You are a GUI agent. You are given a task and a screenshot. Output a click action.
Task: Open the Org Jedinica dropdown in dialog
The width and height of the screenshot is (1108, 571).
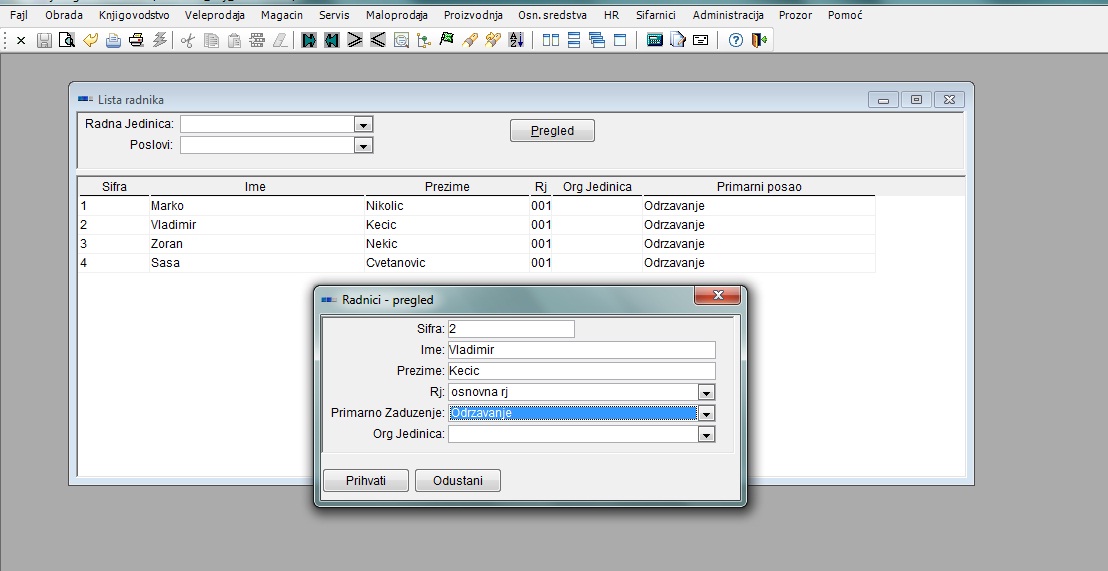point(706,435)
